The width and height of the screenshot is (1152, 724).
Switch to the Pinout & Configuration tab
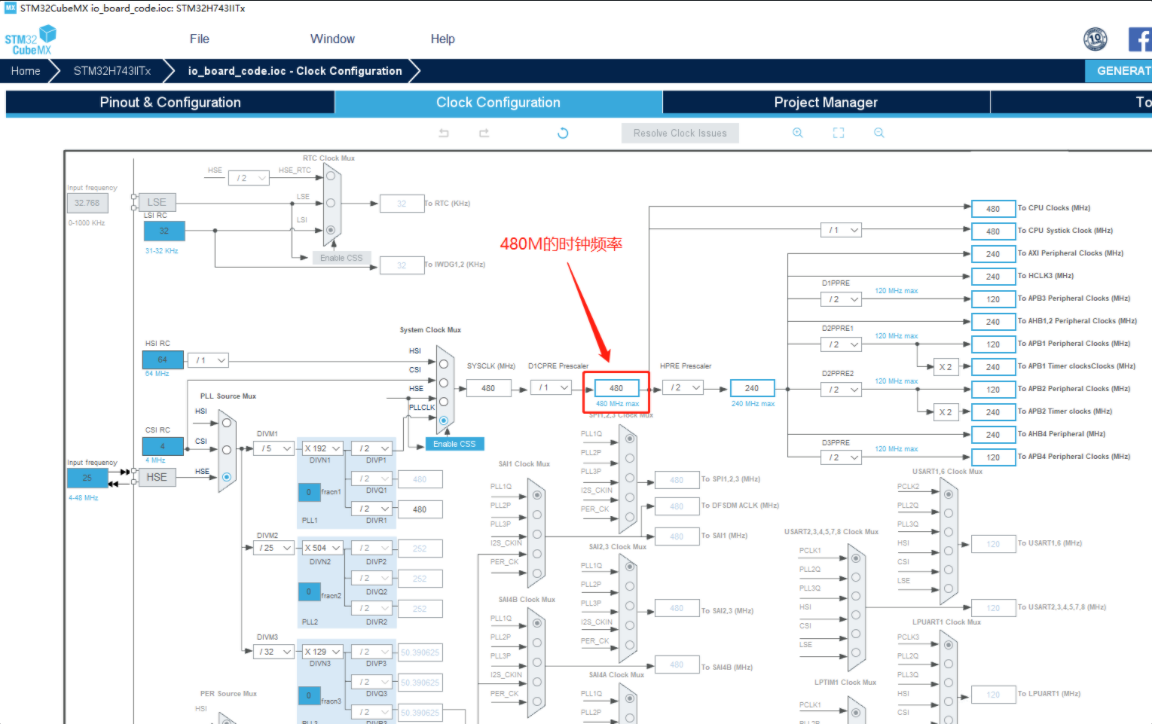[168, 102]
